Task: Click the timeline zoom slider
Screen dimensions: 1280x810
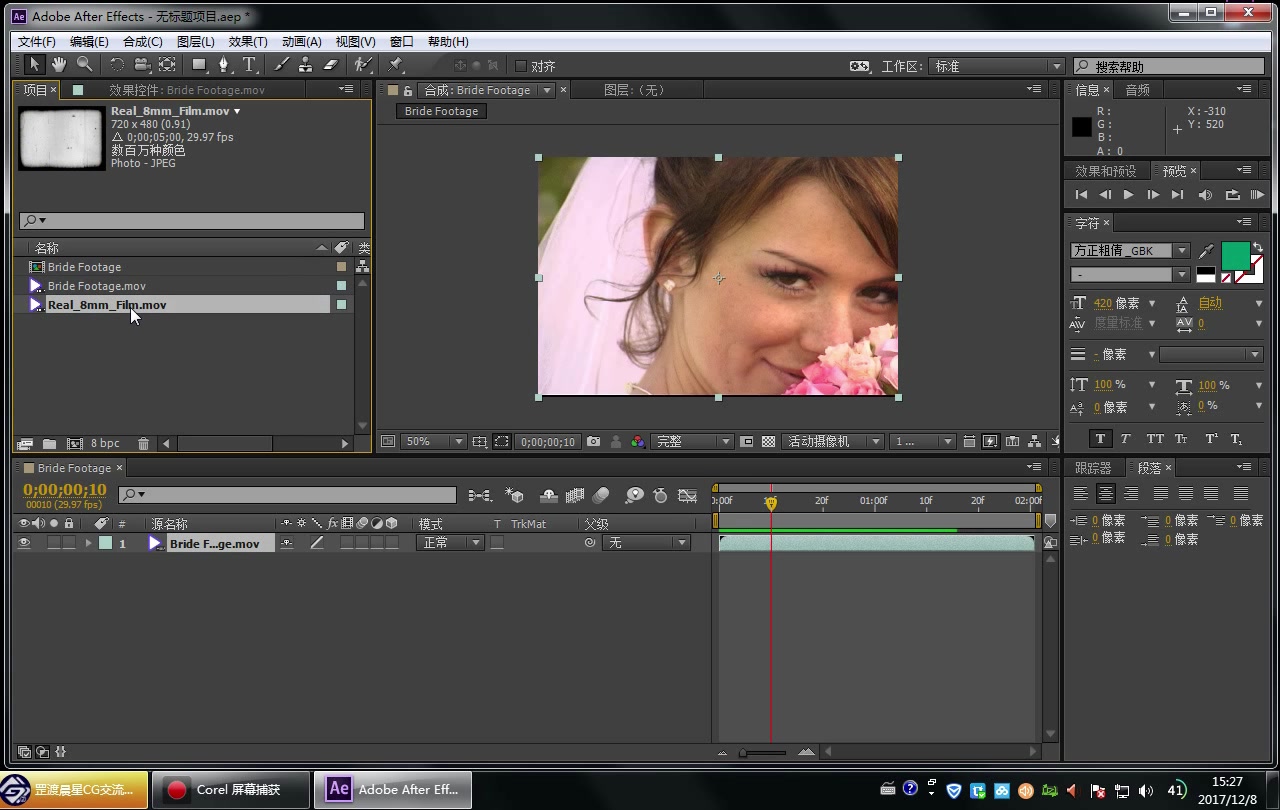Action: [766, 753]
